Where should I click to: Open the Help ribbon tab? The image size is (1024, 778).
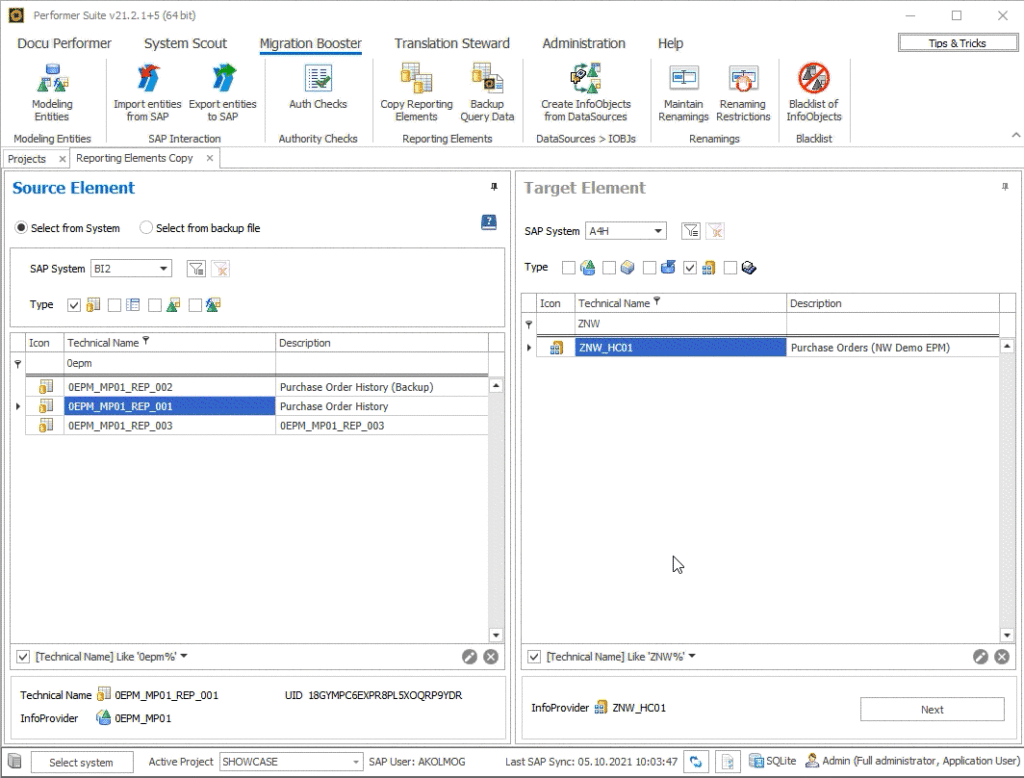click(671, 43)
